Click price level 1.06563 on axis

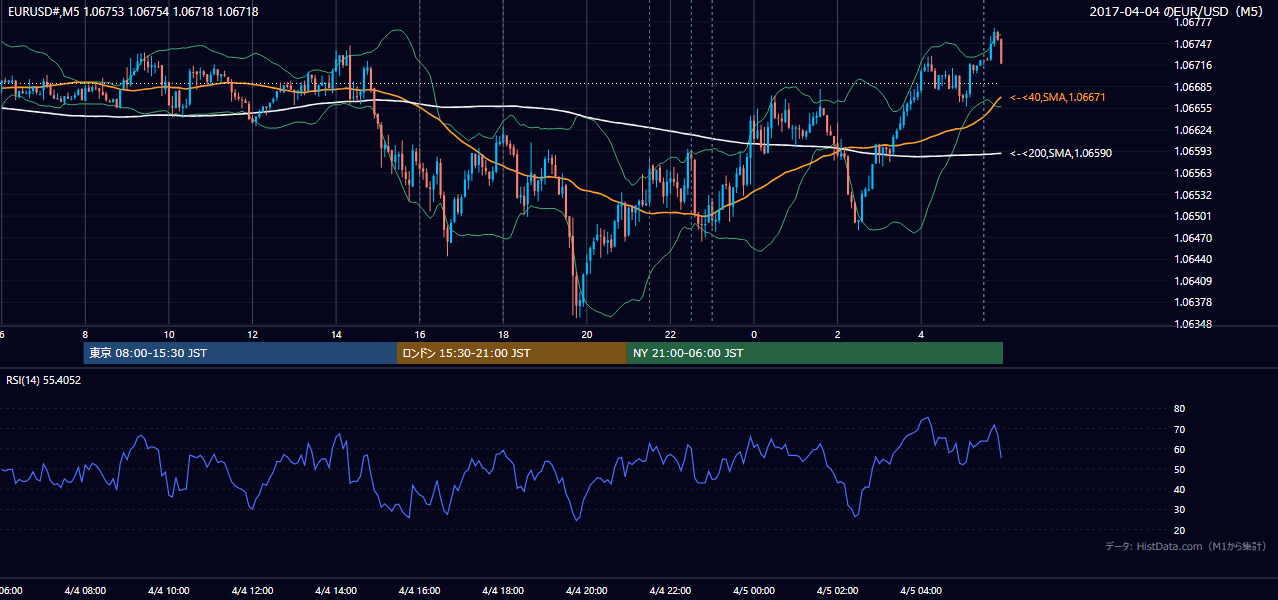pos(1194,173)
